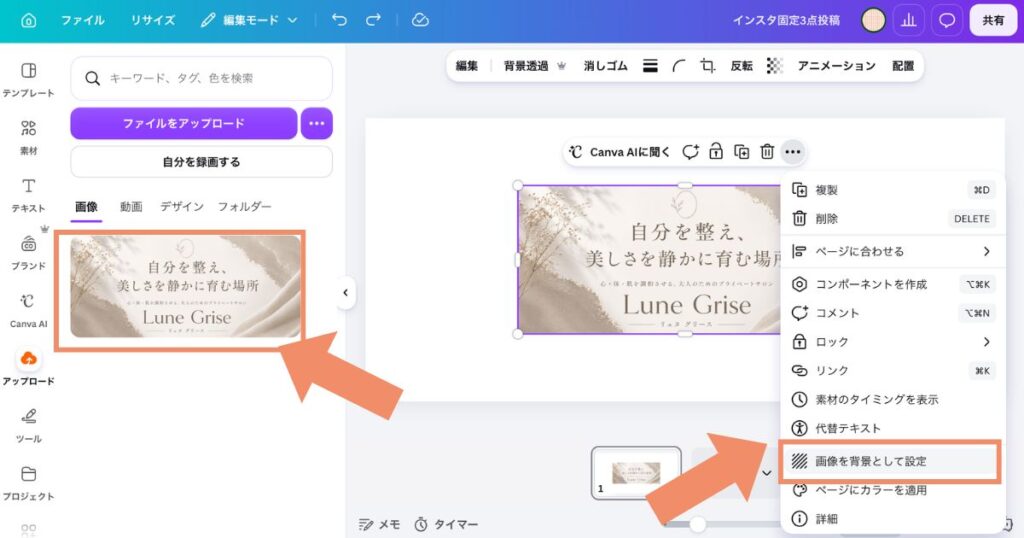Open the 素材 elements panel
The height and width of the screenshot is (538, 1024).
coord(28,137)
